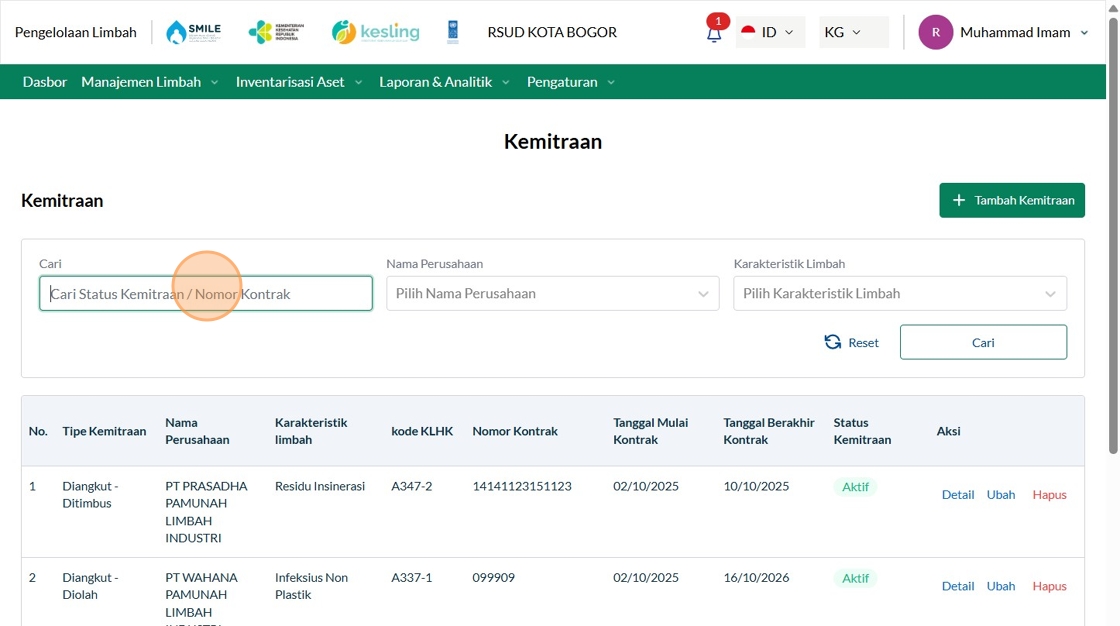Click Tipe Kemitraan column header
This screenshot has height=626, width=1120.
[104, 431]
